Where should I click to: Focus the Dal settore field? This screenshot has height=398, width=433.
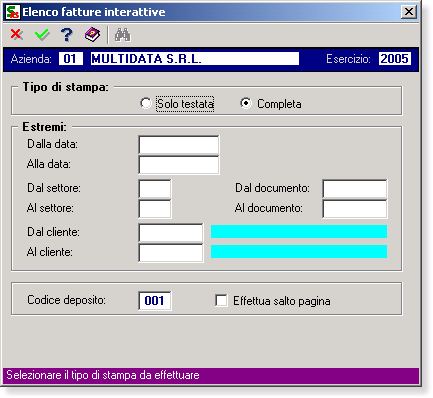[x=155, y=189]
